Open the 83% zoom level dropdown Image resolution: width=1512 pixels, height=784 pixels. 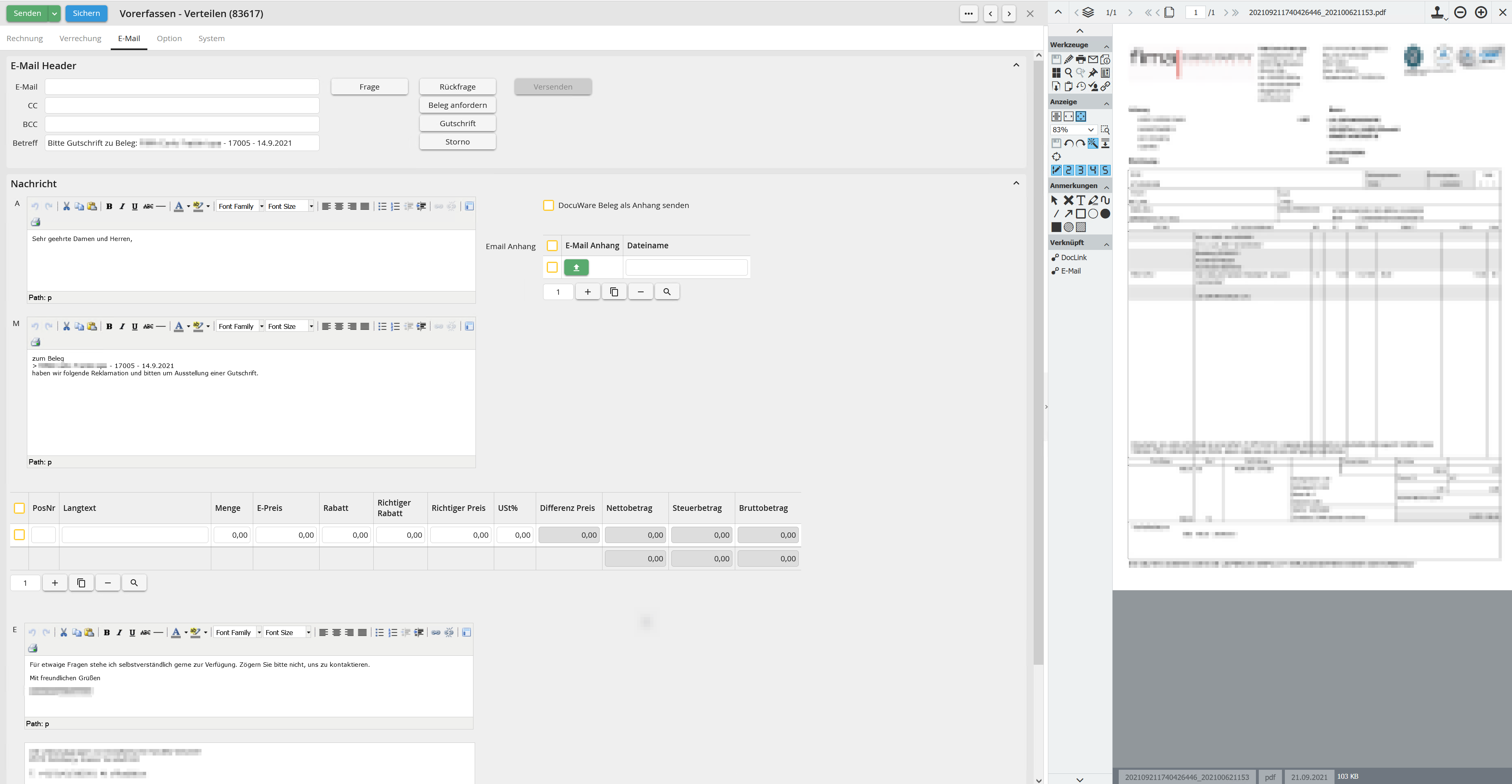pyautogui.click(x=1091, y=130)
